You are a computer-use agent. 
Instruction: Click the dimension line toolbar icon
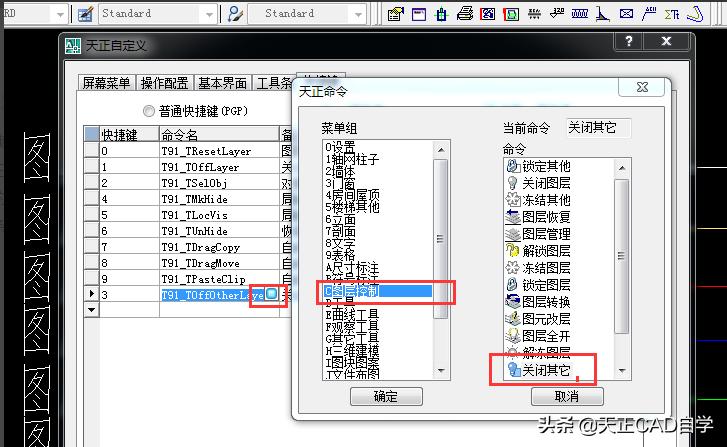tap(534, 14)
